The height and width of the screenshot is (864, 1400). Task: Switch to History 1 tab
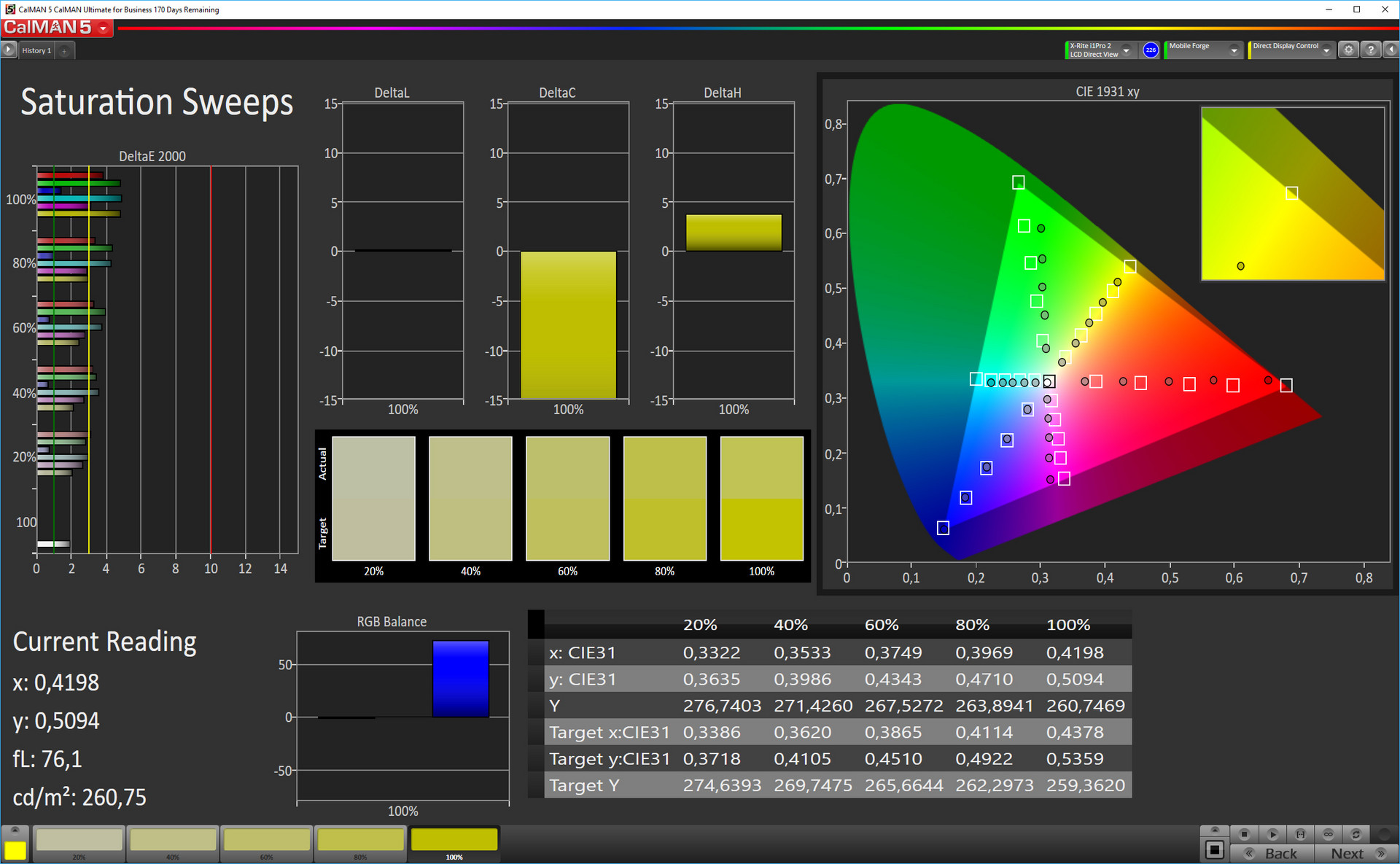[36, 50]
